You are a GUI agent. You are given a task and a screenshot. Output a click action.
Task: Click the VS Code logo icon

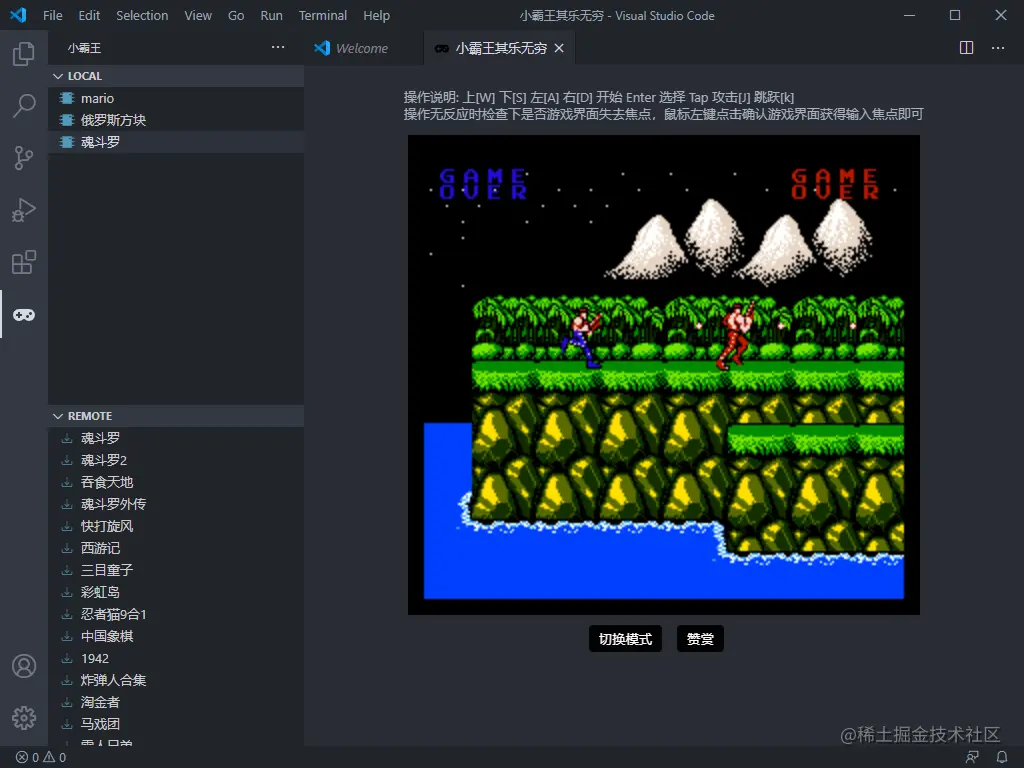pyautogui.click(x=18, y=15)
